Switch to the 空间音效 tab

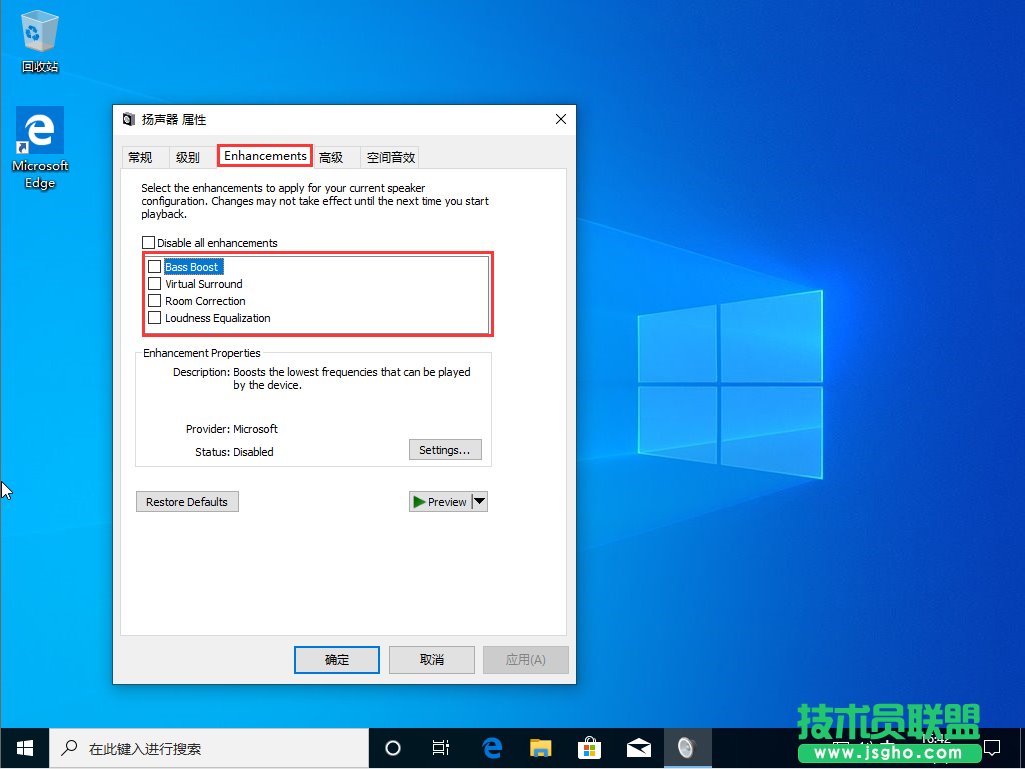point(390,156)
